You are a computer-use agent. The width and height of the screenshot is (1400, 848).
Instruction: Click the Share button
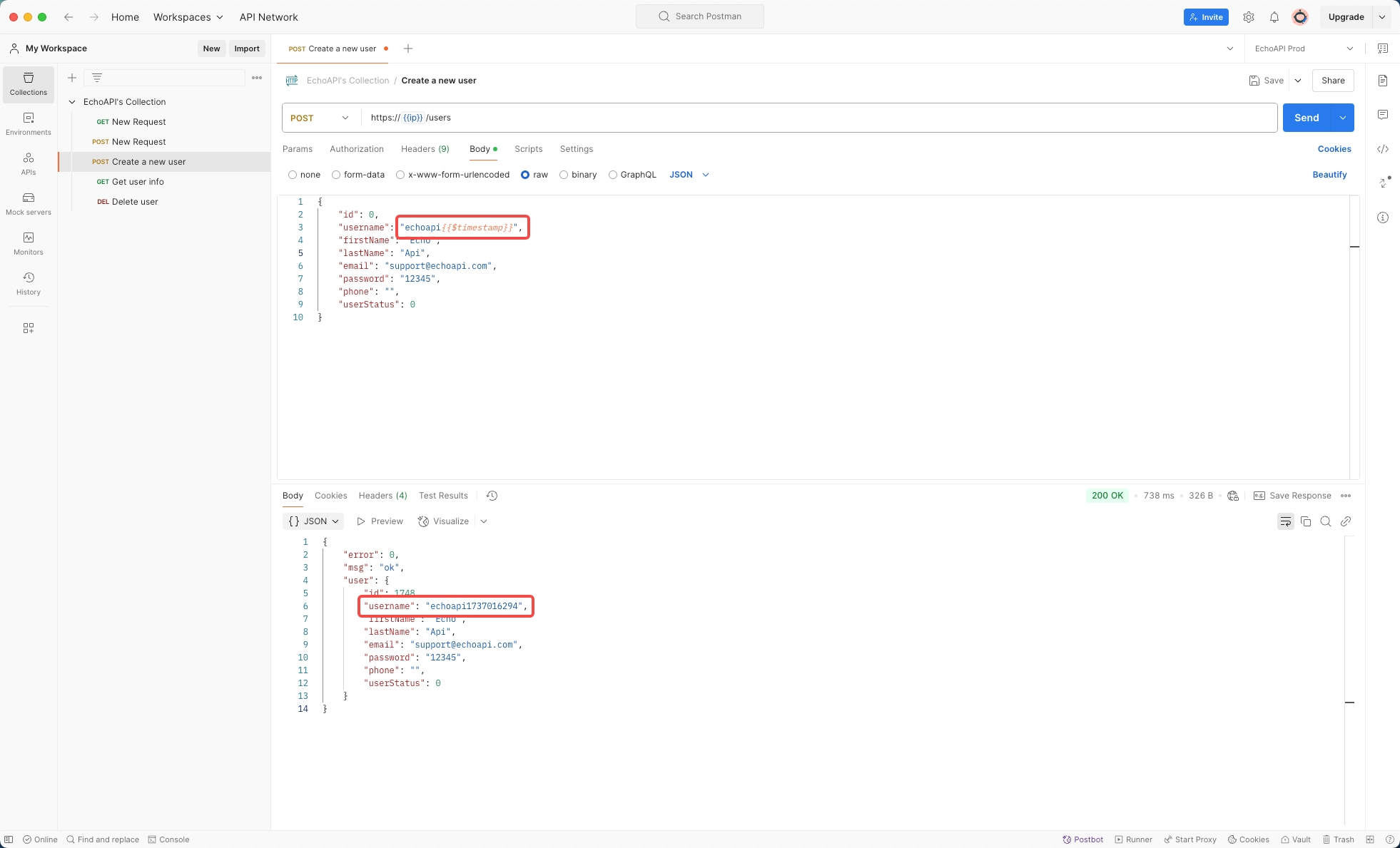pyautogui.click(x=1333, y=81)
